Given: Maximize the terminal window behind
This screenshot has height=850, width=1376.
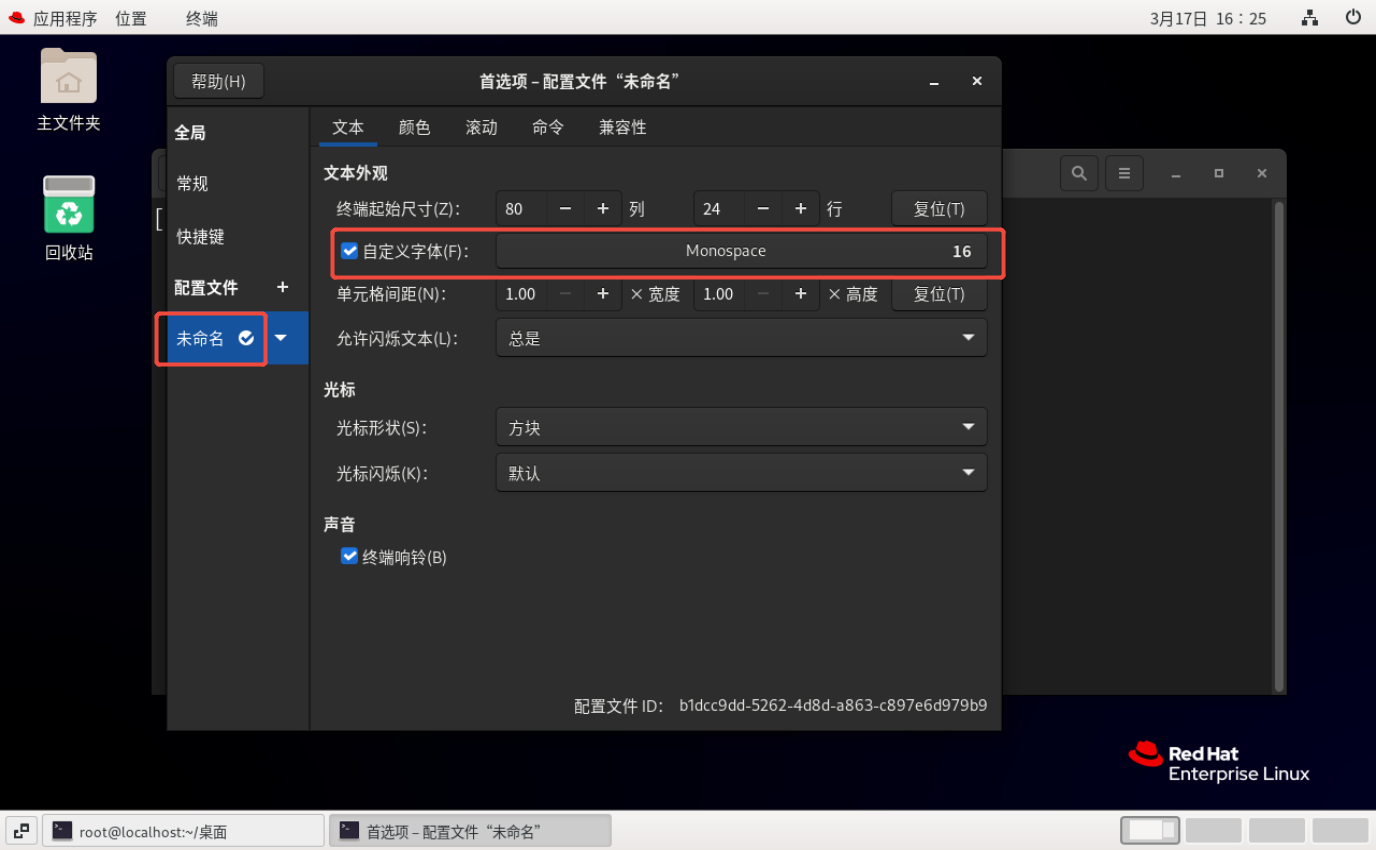Looking at the screenshot, I should click(1218, 173).
